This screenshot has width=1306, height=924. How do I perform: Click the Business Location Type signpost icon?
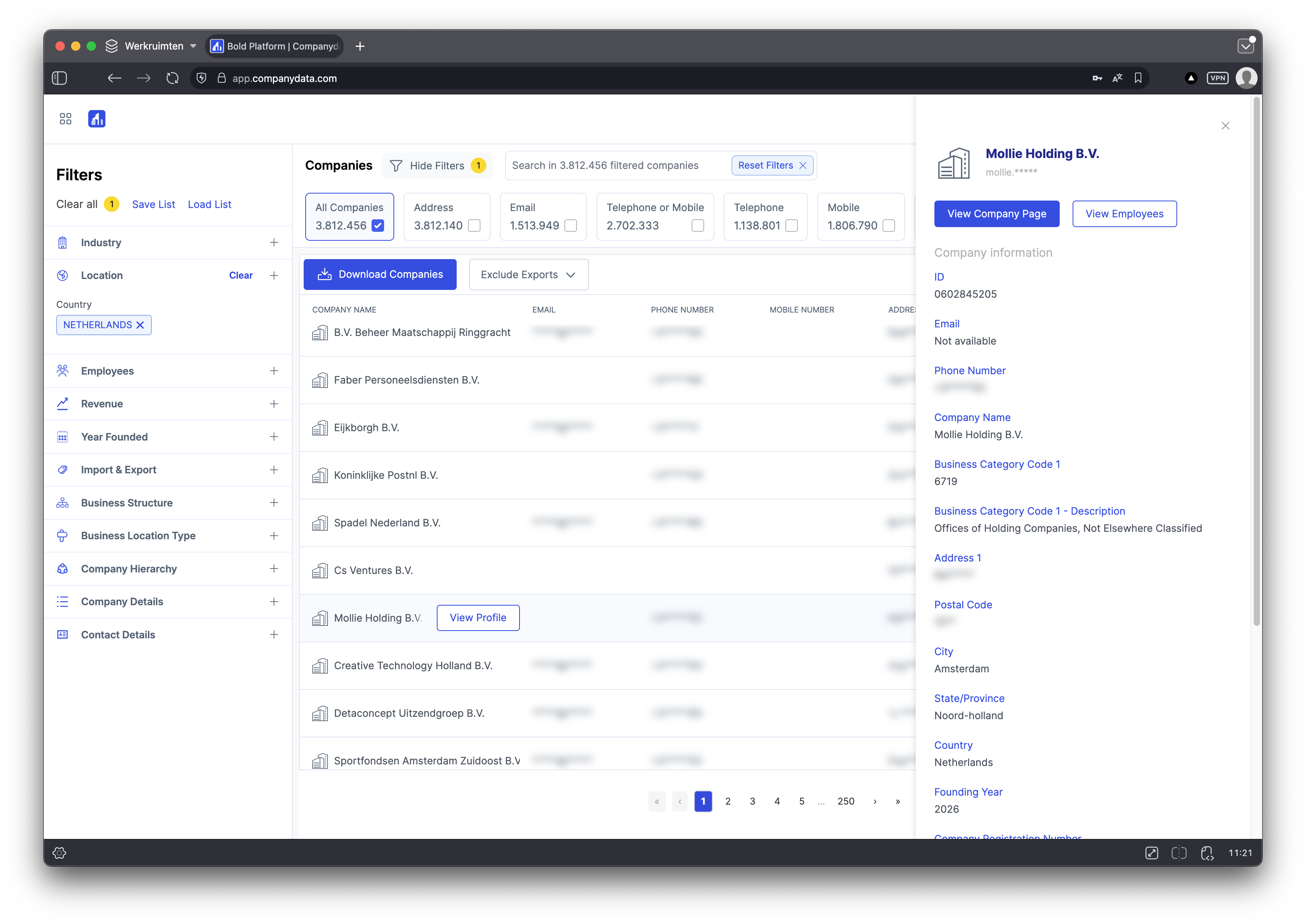[62, 536]
